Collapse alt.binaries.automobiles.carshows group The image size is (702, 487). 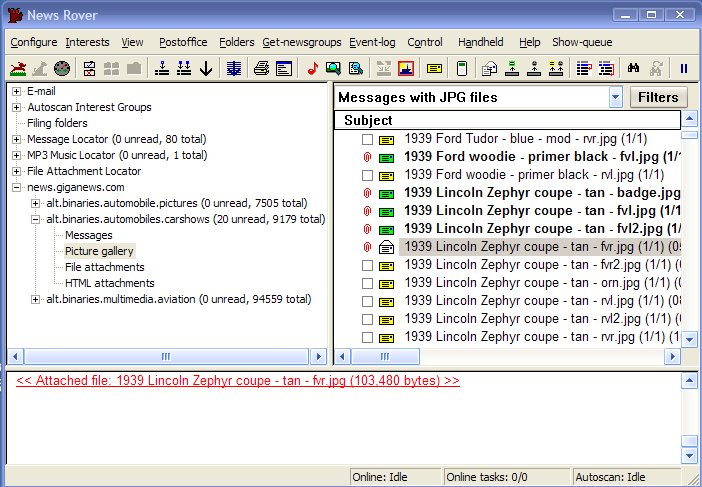coord(35,219)
